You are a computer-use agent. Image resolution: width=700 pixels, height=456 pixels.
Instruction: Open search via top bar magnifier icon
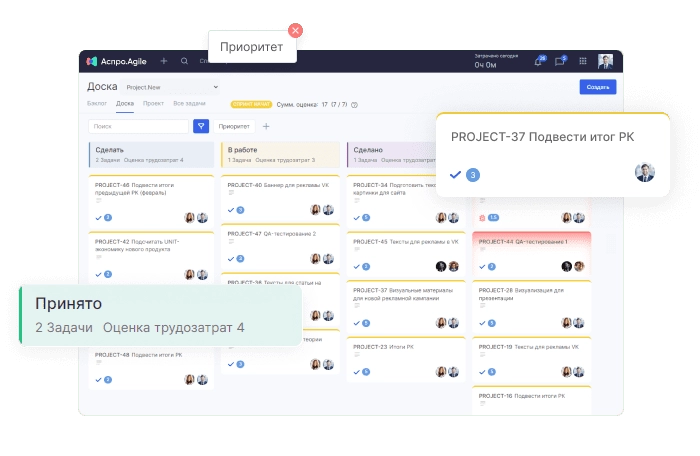185,61
